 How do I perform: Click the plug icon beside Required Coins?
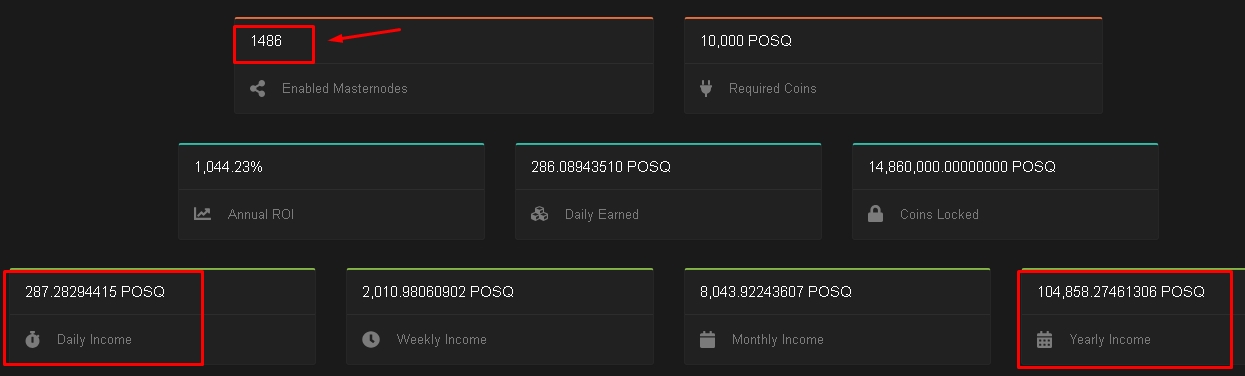point(706,88)
